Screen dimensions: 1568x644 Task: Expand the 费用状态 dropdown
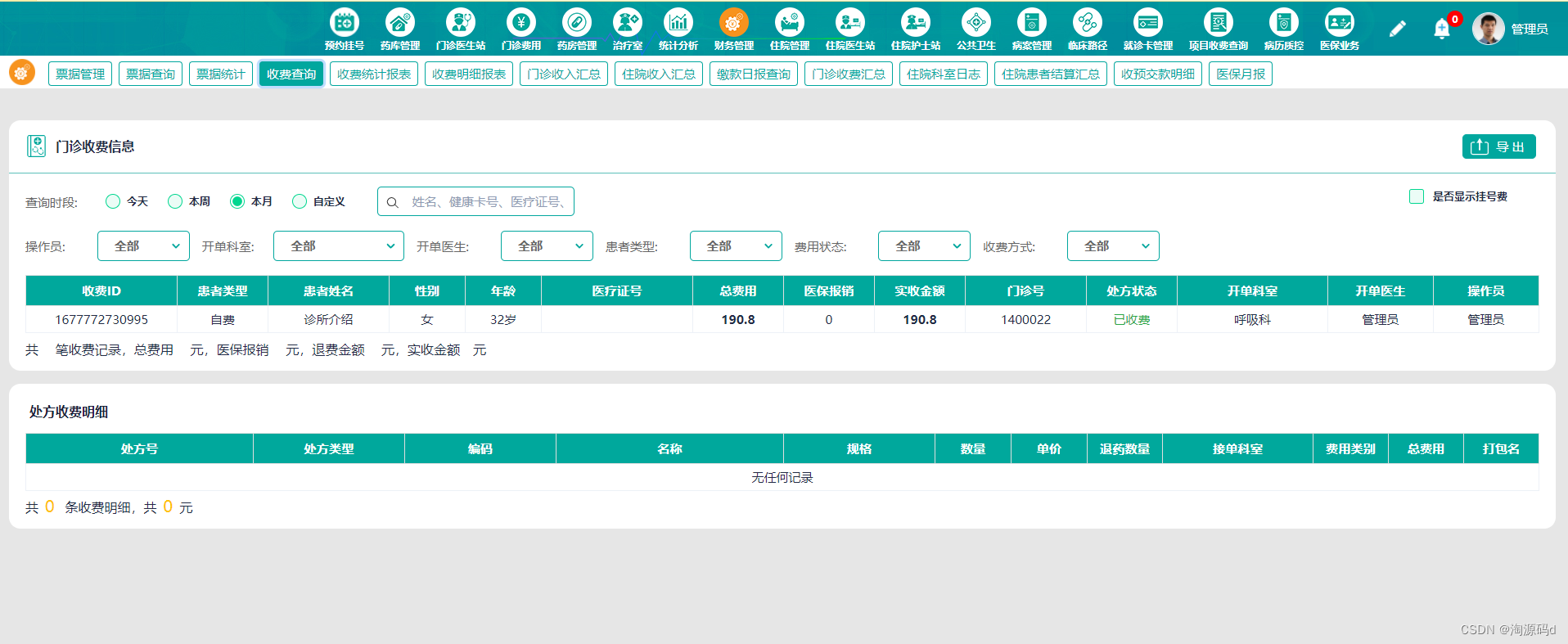[x=924, y=246]
